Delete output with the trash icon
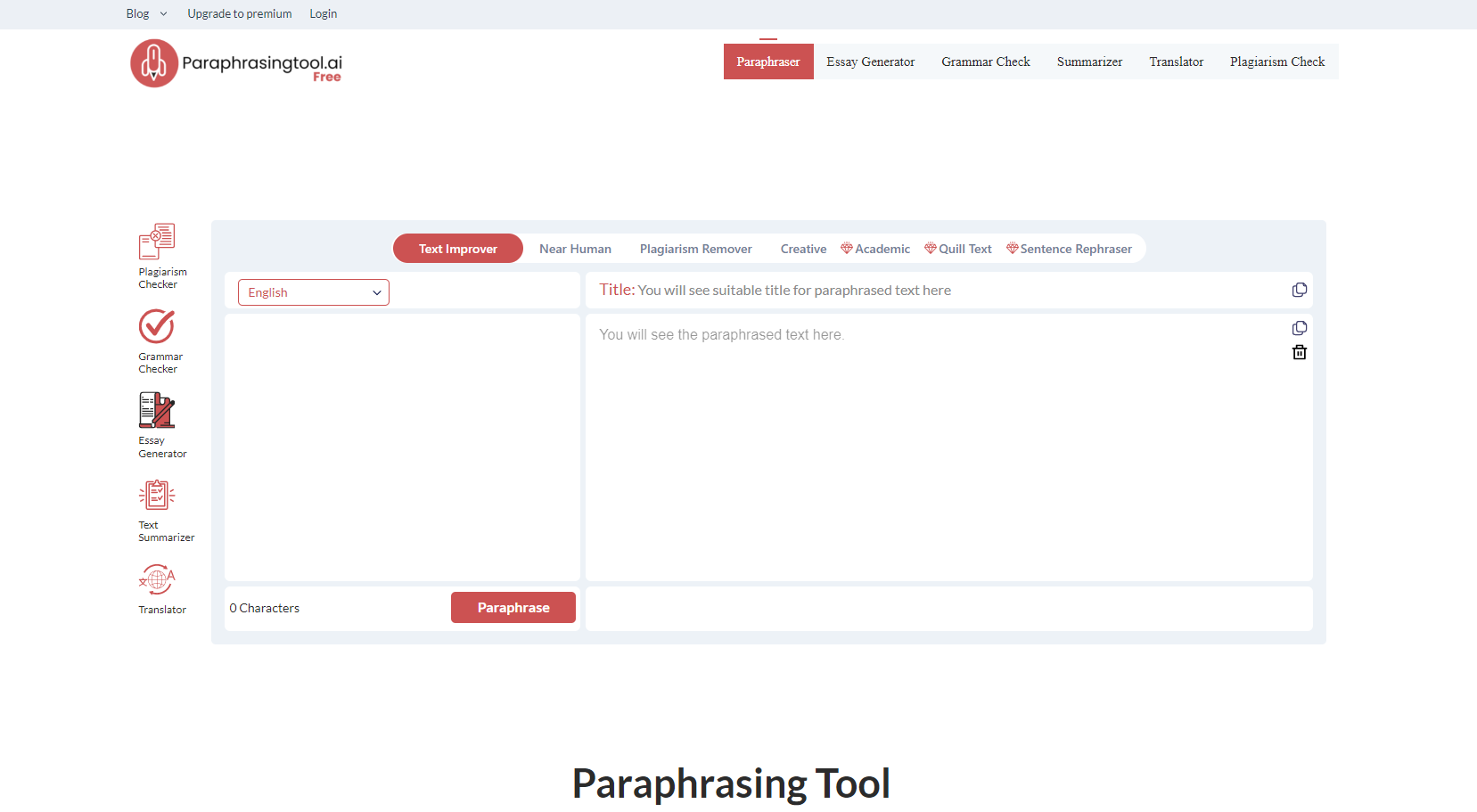This screenshot has height=812, width=1477. 1300,352
